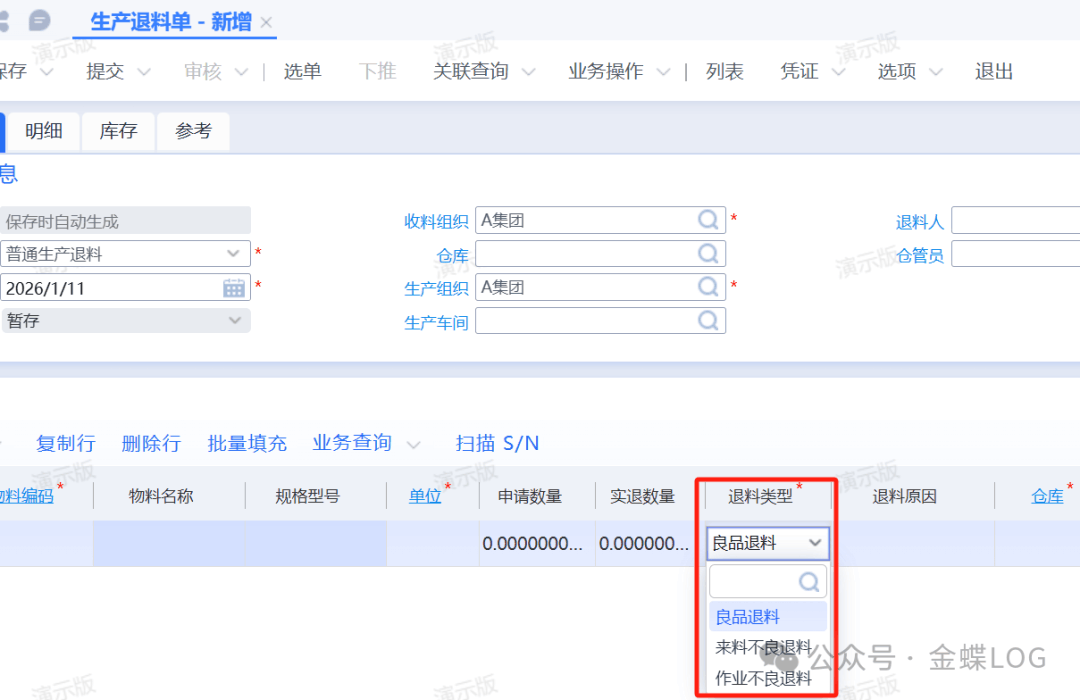The width and height of the screenshot is (1080, 700).
Task: Switch to the 库存 tab
Action: pyautogui.click(x=118, y=131)
